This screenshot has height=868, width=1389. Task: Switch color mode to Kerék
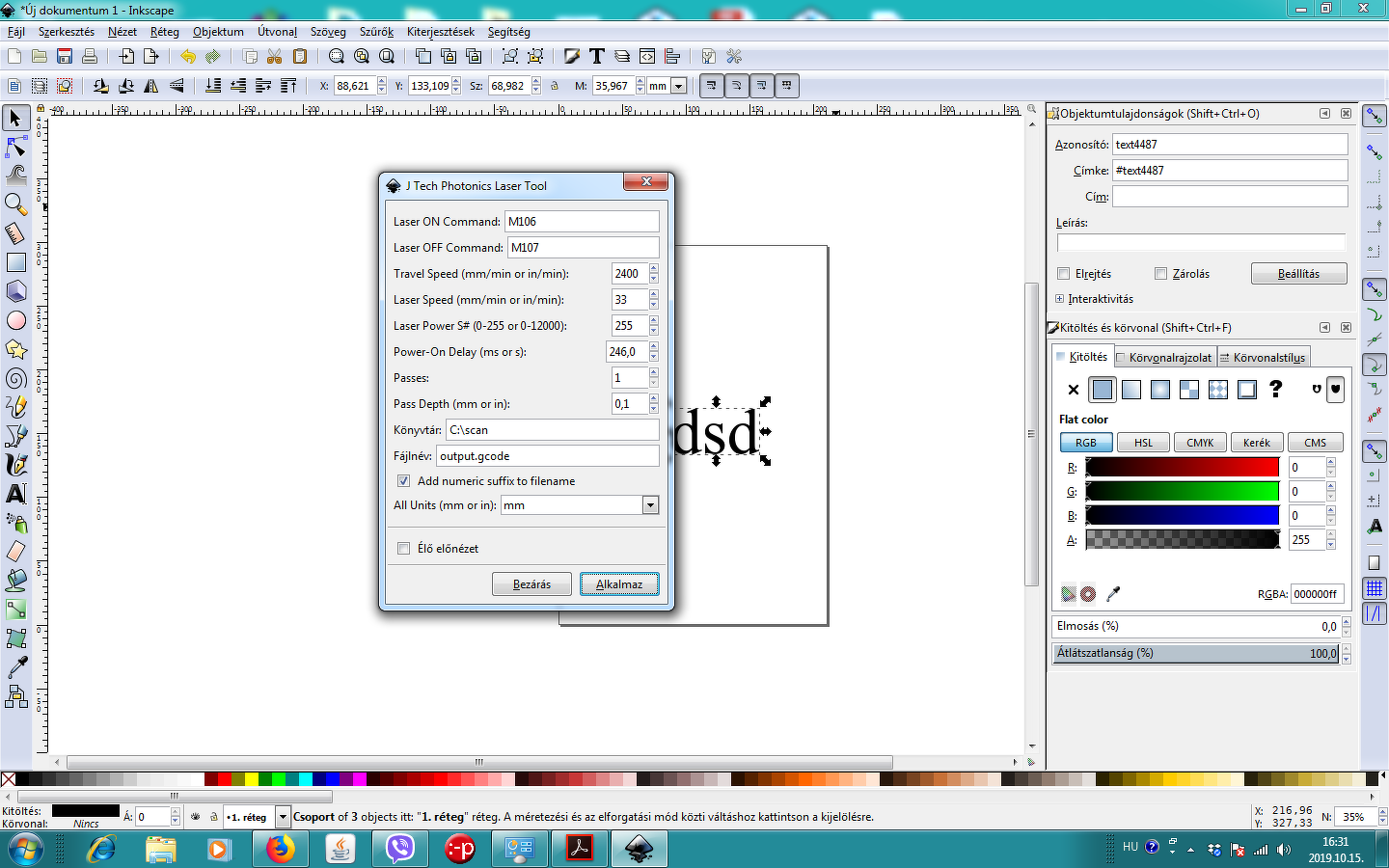pyautogui.click(x=1257, y=443)
